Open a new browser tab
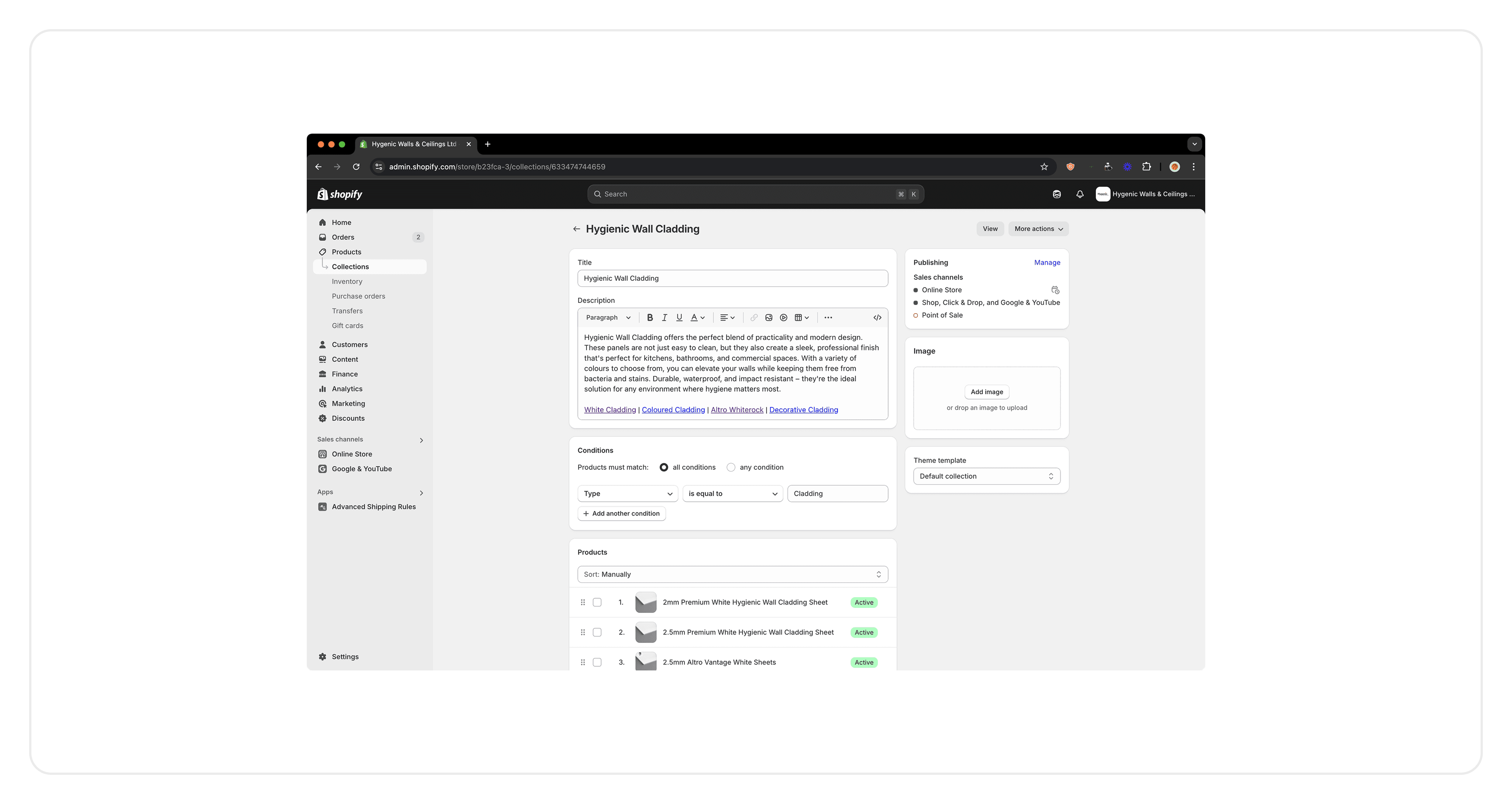The image size is (1512, 804). point(488,144)
